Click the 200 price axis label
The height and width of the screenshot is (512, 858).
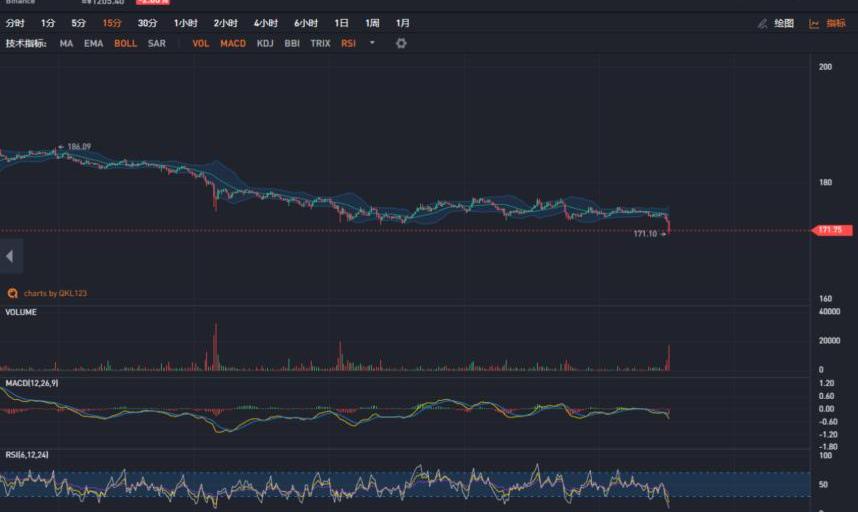[825, 67]
